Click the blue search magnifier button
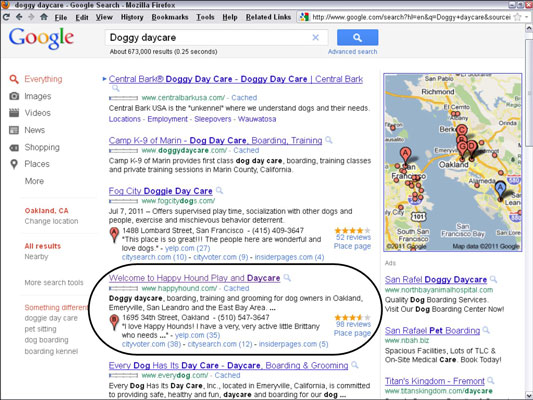The height and width of the screenshot is (400, 533). tap(357, 37)
